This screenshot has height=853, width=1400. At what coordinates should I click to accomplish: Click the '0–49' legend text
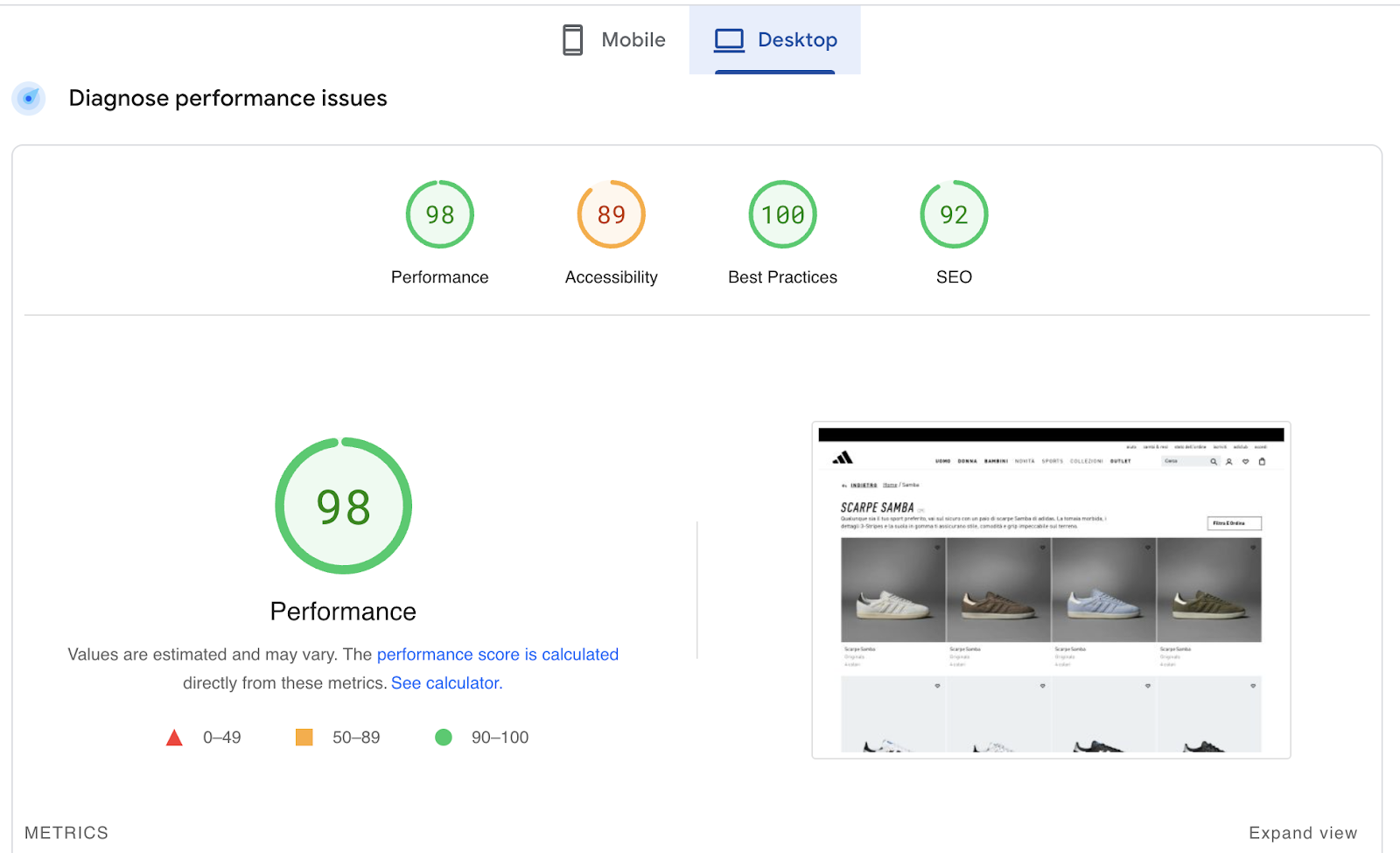pyautogui.click(x=222, y=738)
